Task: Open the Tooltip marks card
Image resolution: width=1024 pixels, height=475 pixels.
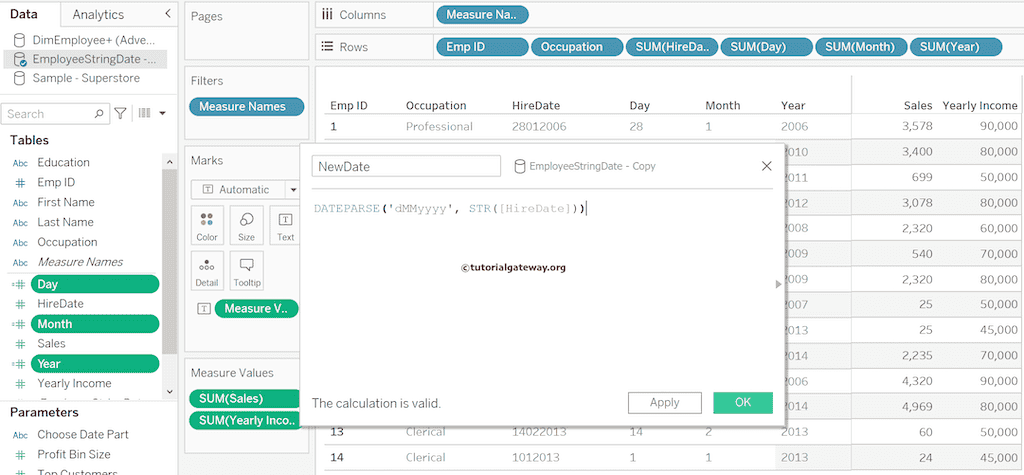Action: (246, 271)
